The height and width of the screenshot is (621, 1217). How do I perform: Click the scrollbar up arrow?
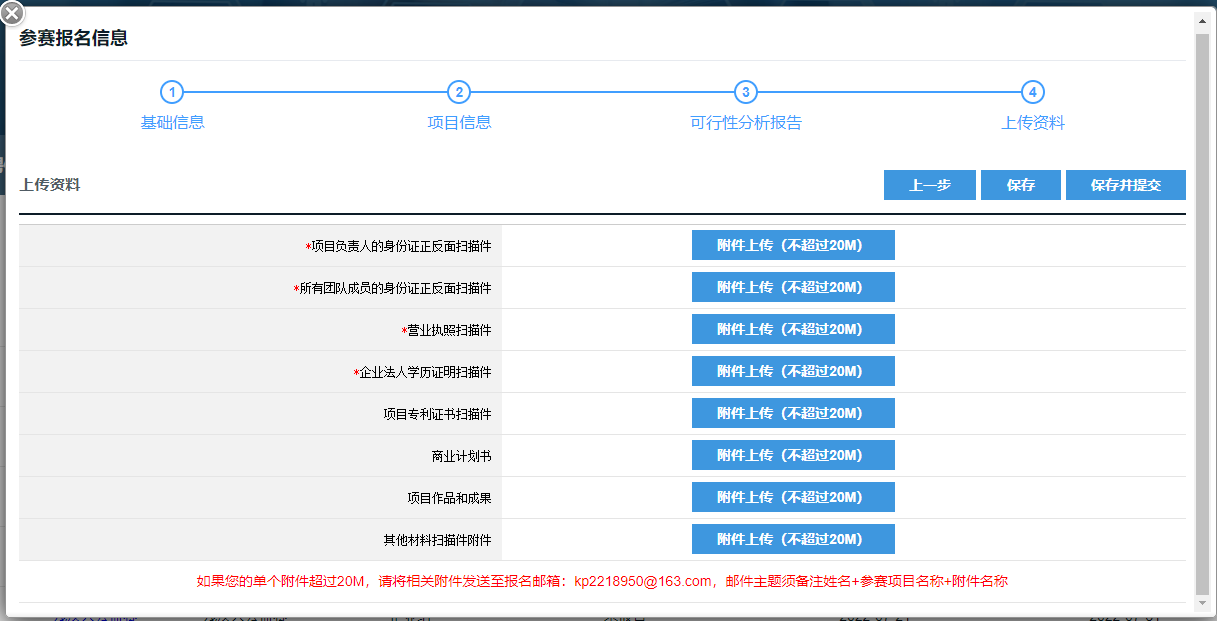pos(1202,20)
